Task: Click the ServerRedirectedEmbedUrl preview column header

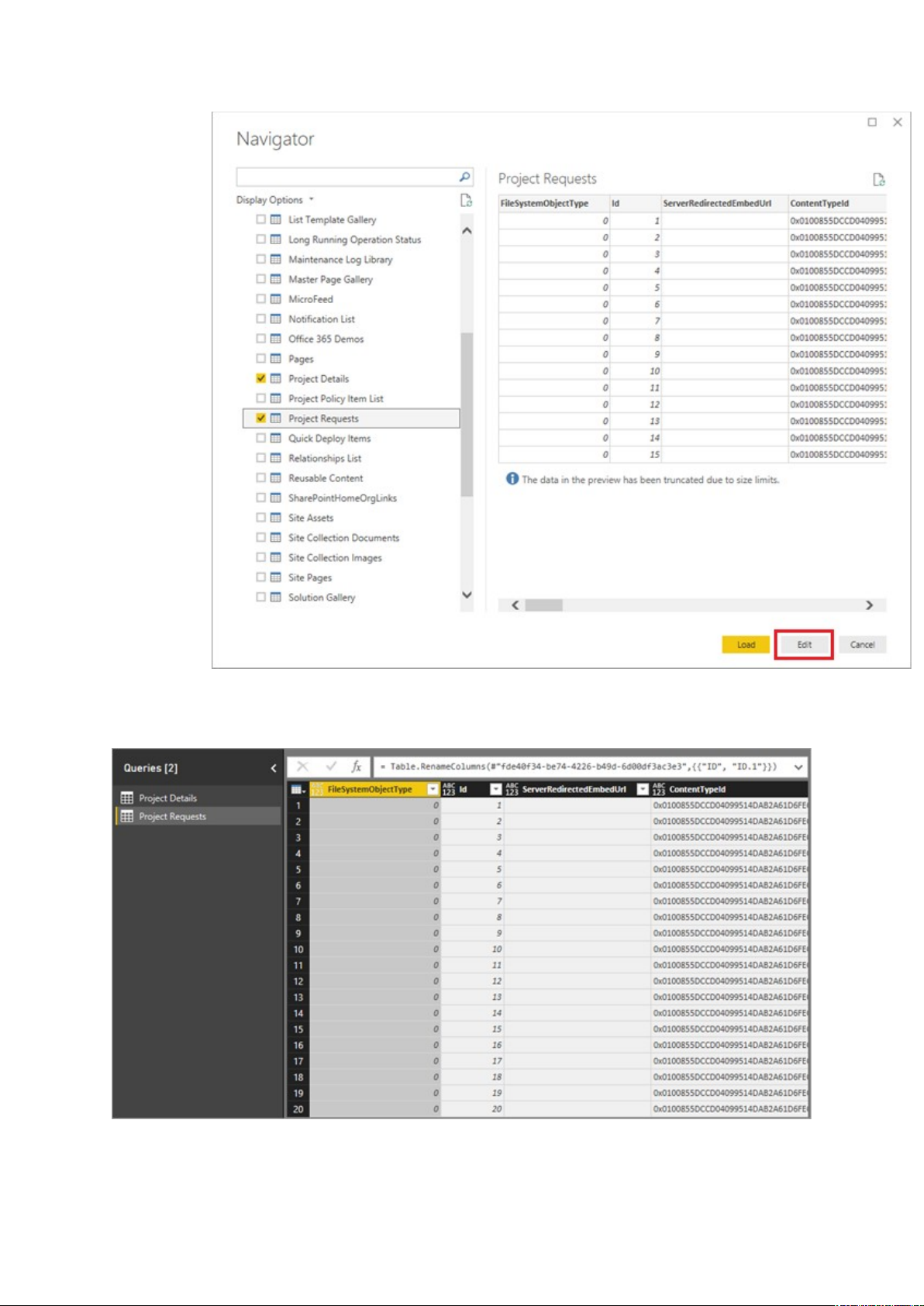Action: [x=724, y=204]
